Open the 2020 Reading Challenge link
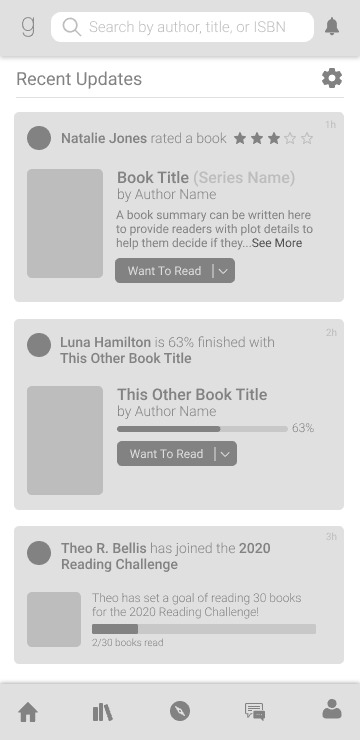Screen dimensions: 360x740 coord(166,556)
